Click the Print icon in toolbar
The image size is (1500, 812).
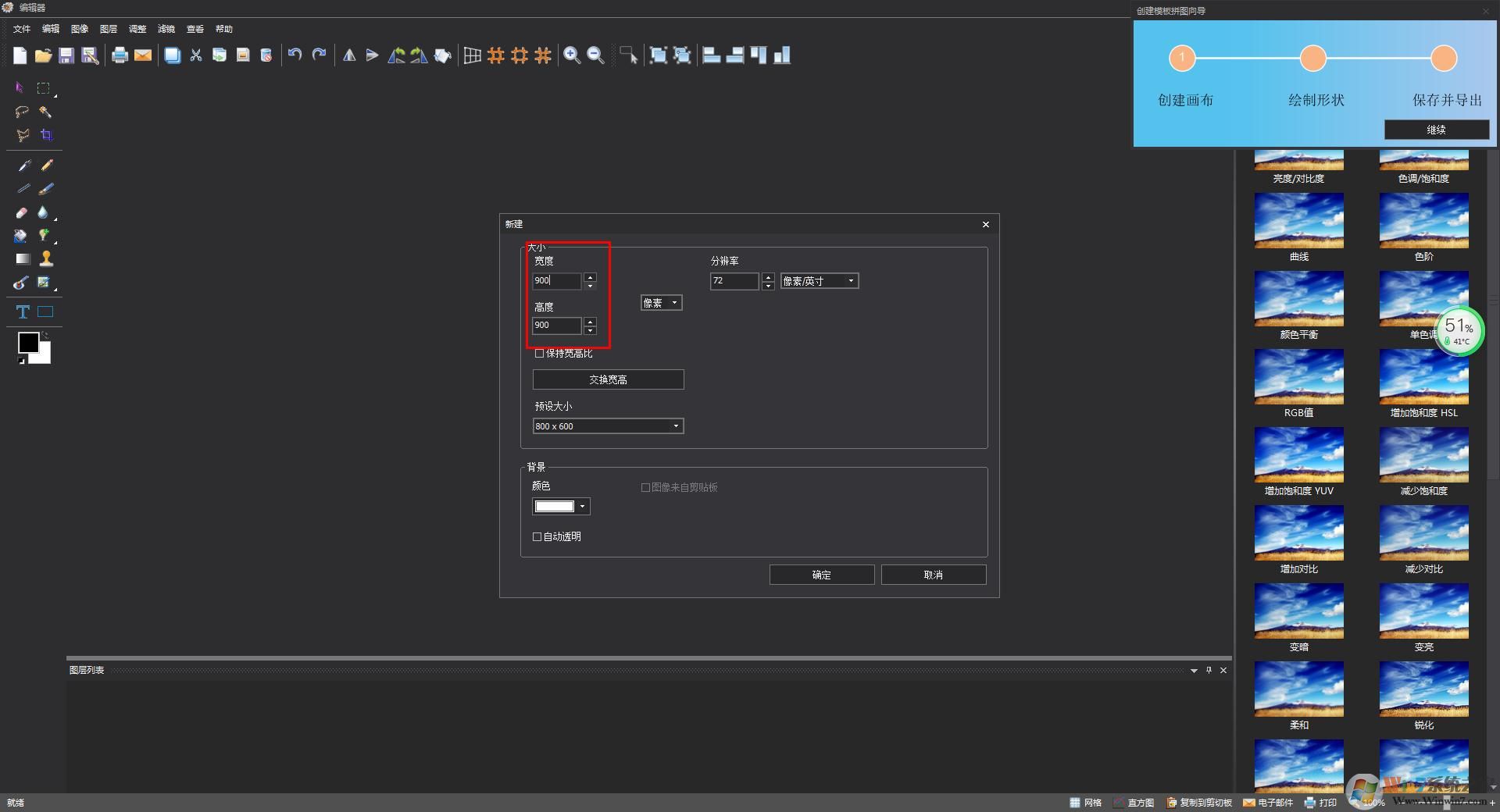pyautogui.click(x=120, y=55)
